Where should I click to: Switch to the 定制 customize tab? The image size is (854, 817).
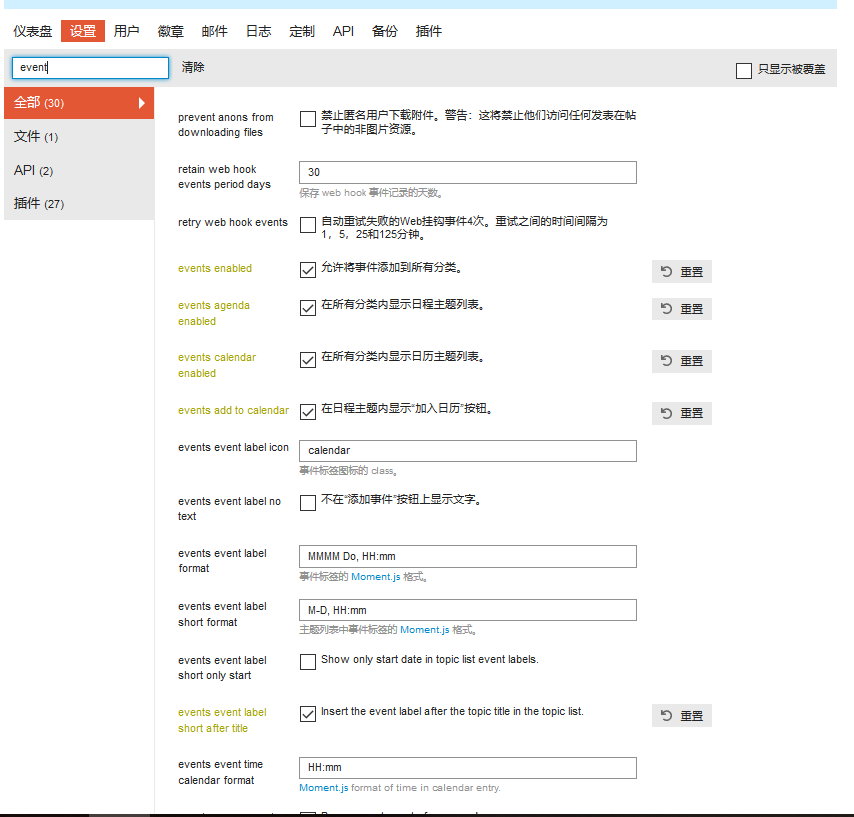(x=302, y=31)
